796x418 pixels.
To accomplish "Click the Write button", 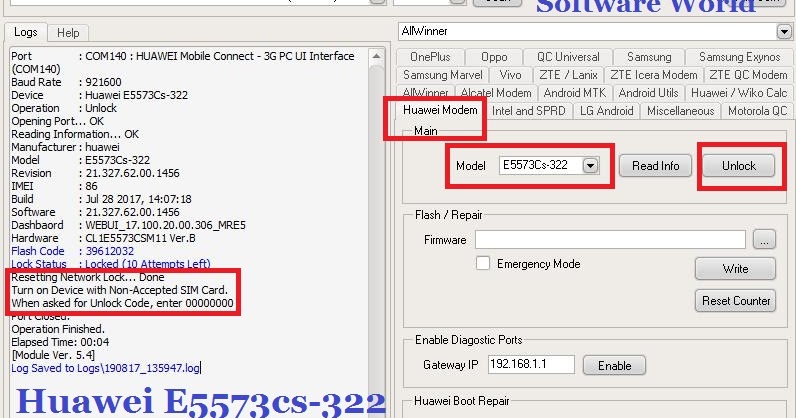I will (x=735, y=269).
